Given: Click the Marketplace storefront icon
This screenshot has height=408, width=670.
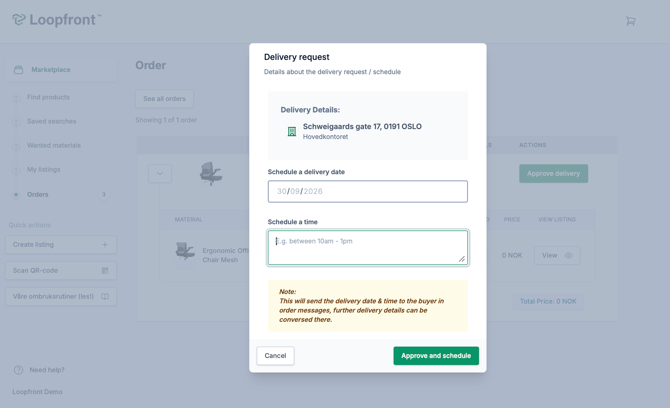Looking at the screenshot, I should point(18,70).
